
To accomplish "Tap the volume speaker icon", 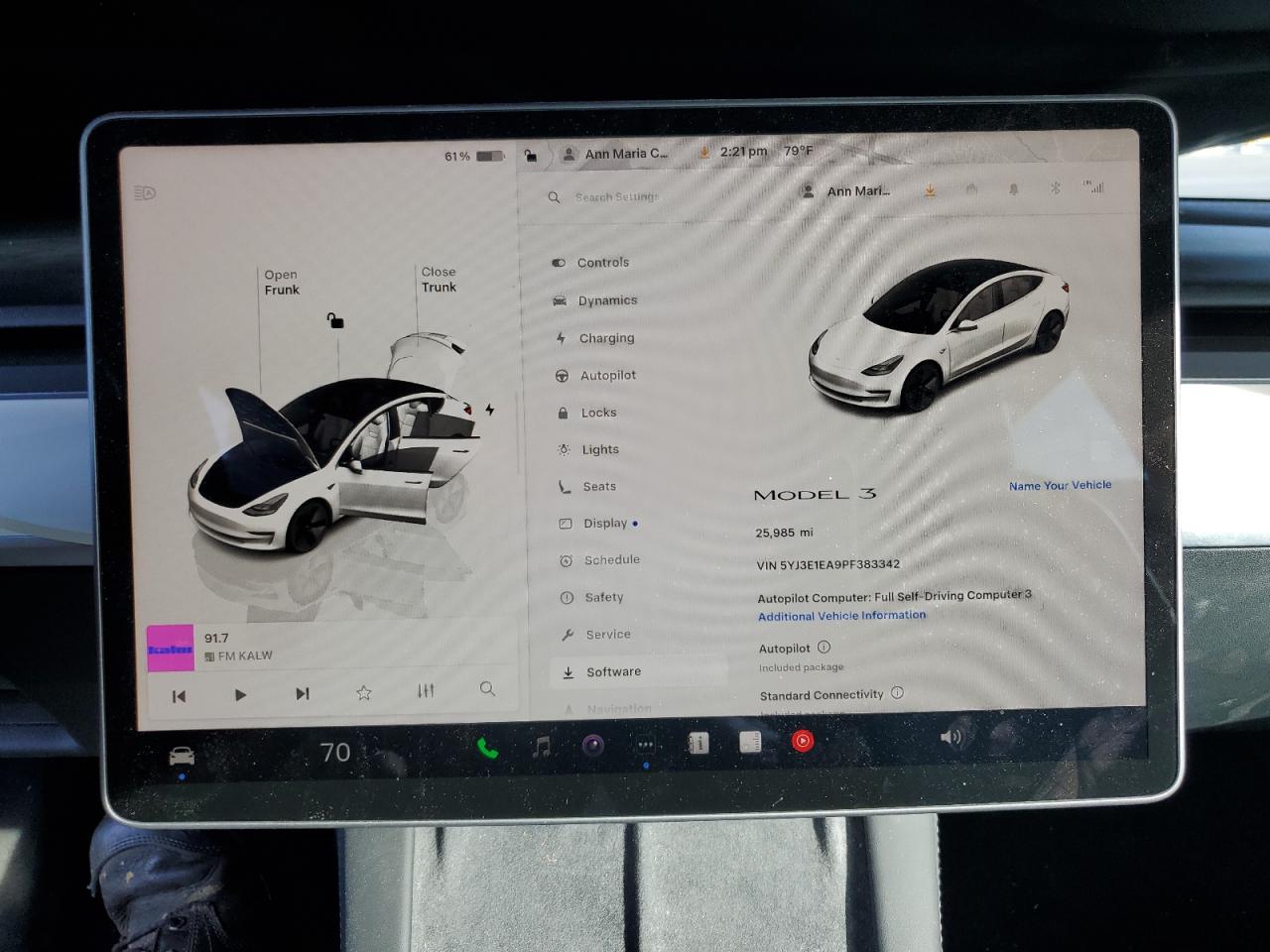I will [x=952, y=739].
